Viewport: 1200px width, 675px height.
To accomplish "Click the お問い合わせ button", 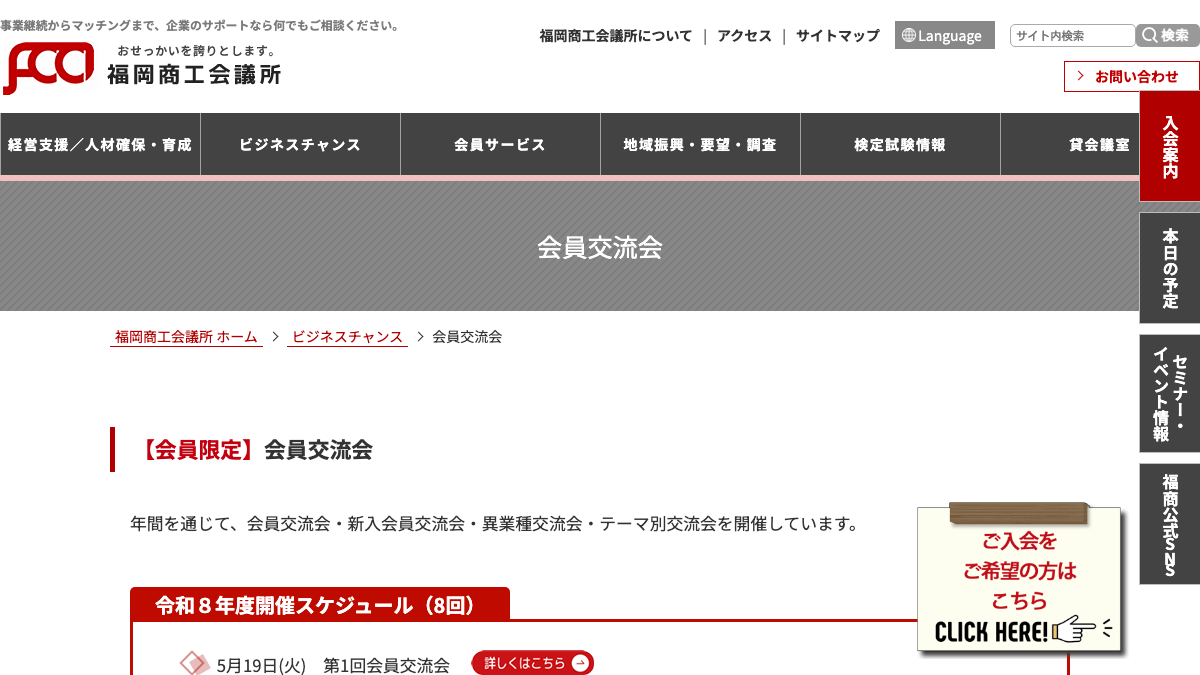I will tap(1131, 76).
